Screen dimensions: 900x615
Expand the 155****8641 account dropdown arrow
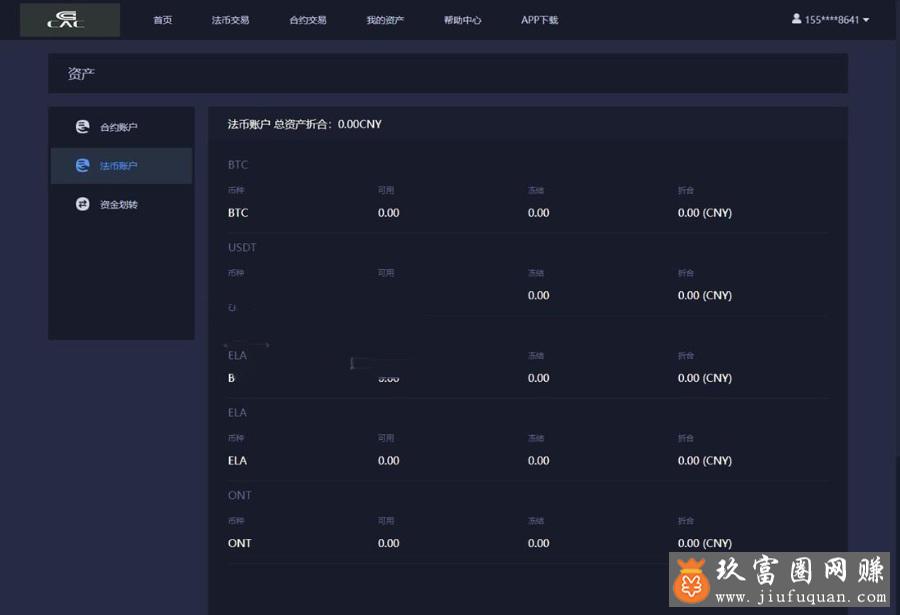click(866, 20)
